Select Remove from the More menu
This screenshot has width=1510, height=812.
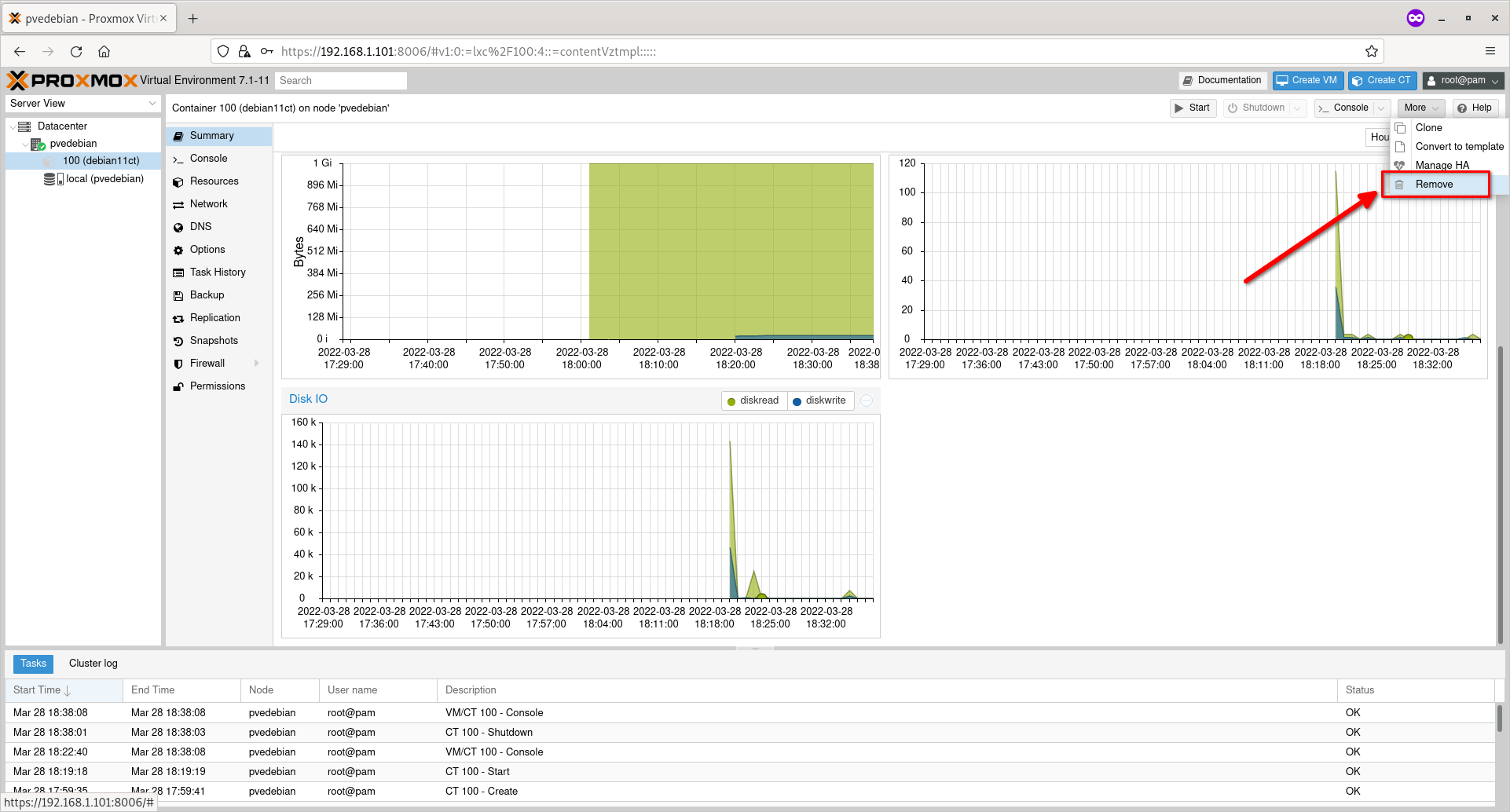[1436, 184]
